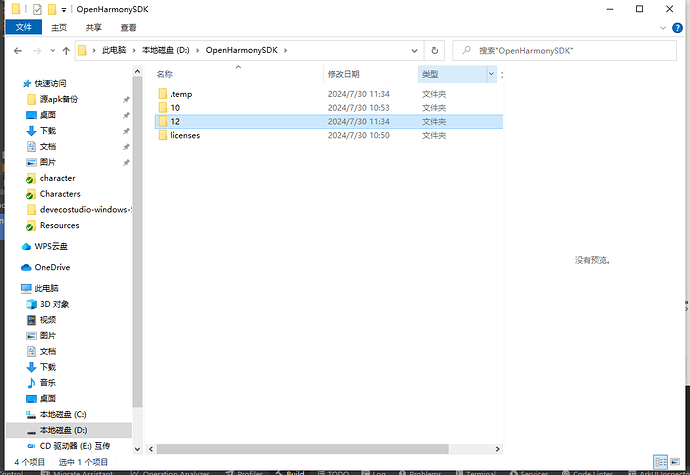
Task: Click the OneDrive cloud icon
Action: [26, 268]
